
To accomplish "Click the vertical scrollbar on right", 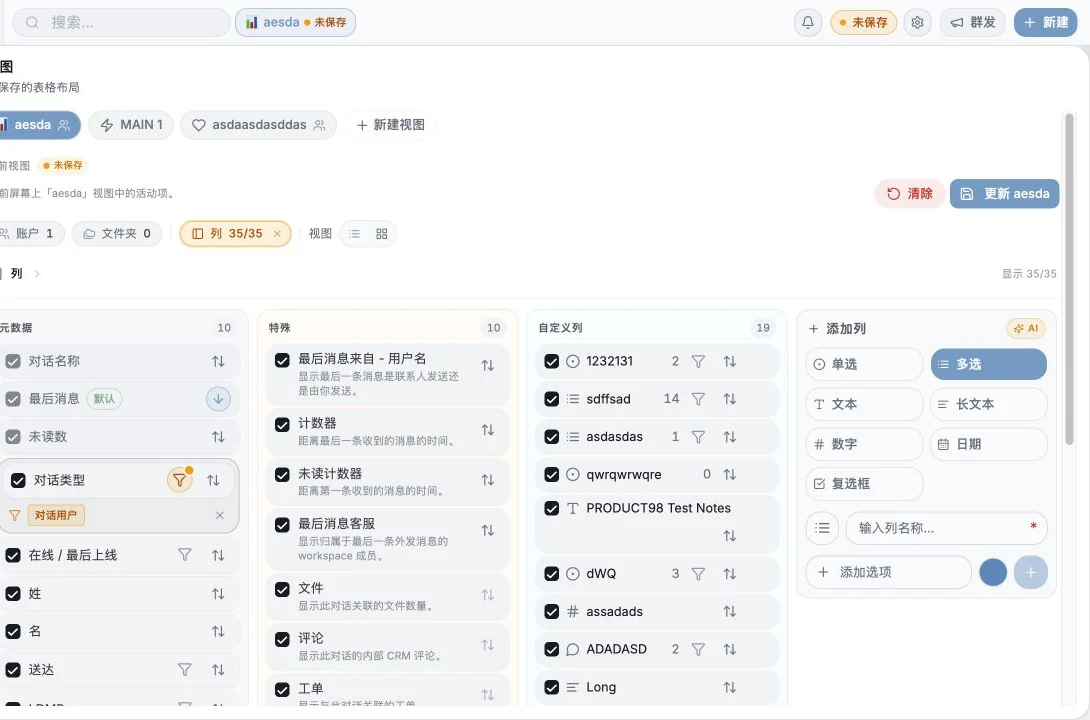I will [1069, 278].
